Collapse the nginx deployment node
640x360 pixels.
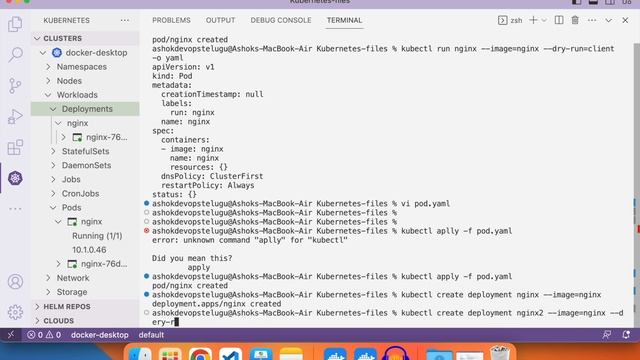tap(58, 123)
